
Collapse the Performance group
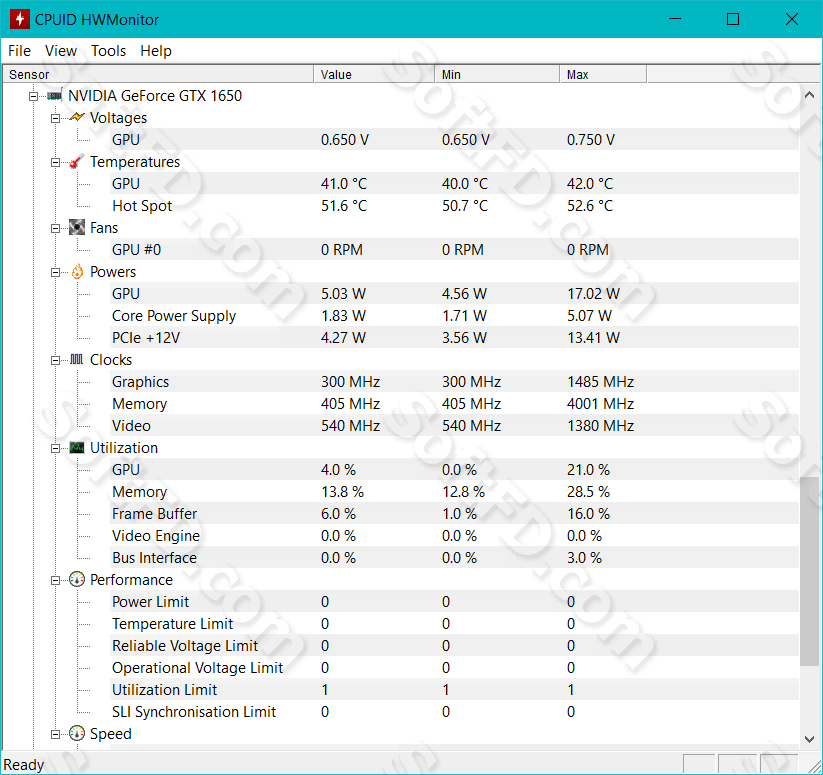55,580
